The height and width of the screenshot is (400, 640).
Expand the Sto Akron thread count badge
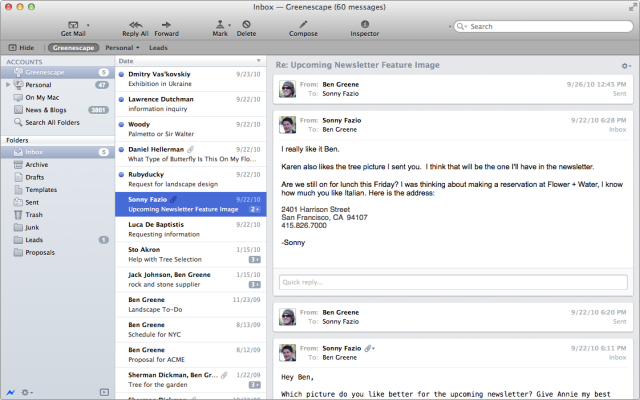tap(255, 260)
